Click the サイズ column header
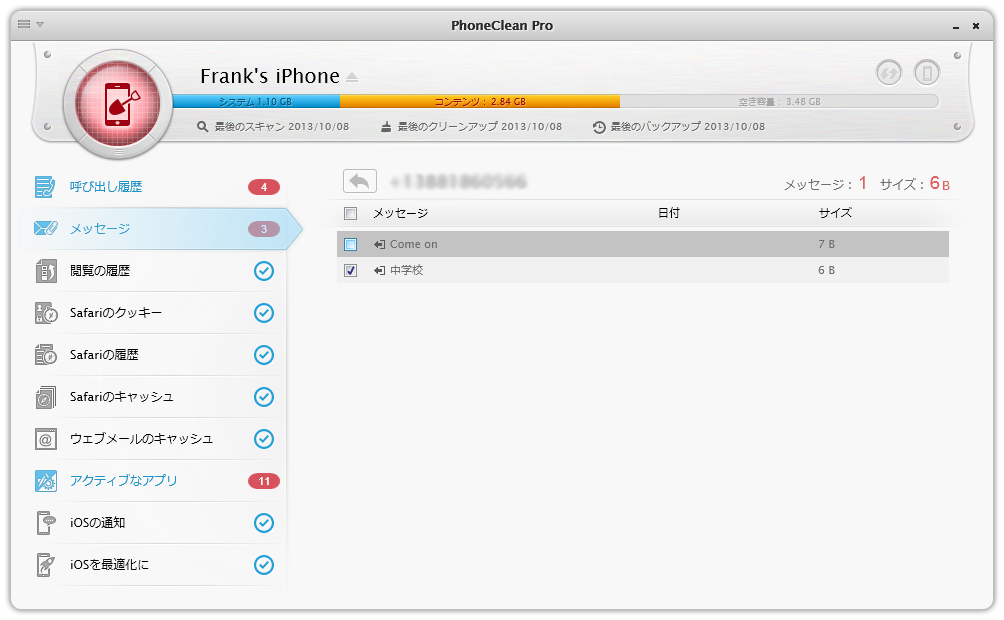The width and height of the screenshot is (1004, 620). click(x=836, y=213)
